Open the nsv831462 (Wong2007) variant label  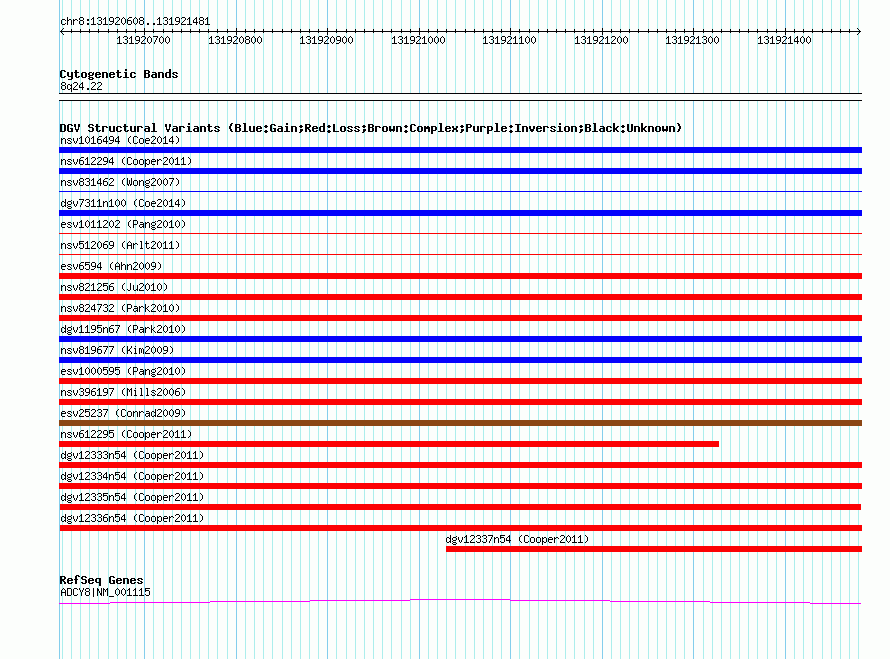tap(120, 182)
